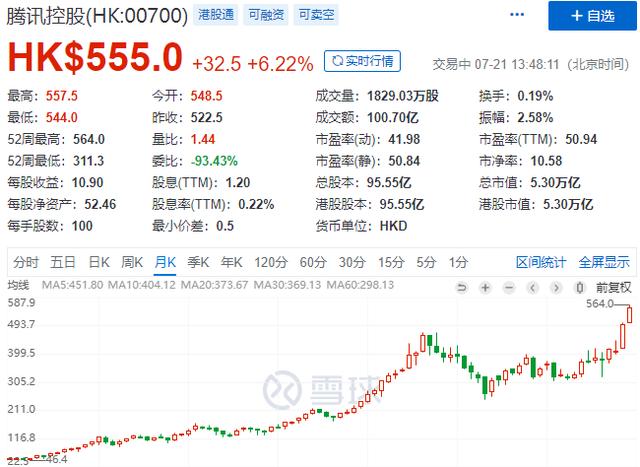The height and width of the screenshot is (467, 640).
Task: Click the 昨收 value 522.5
Action: (207, 118)
